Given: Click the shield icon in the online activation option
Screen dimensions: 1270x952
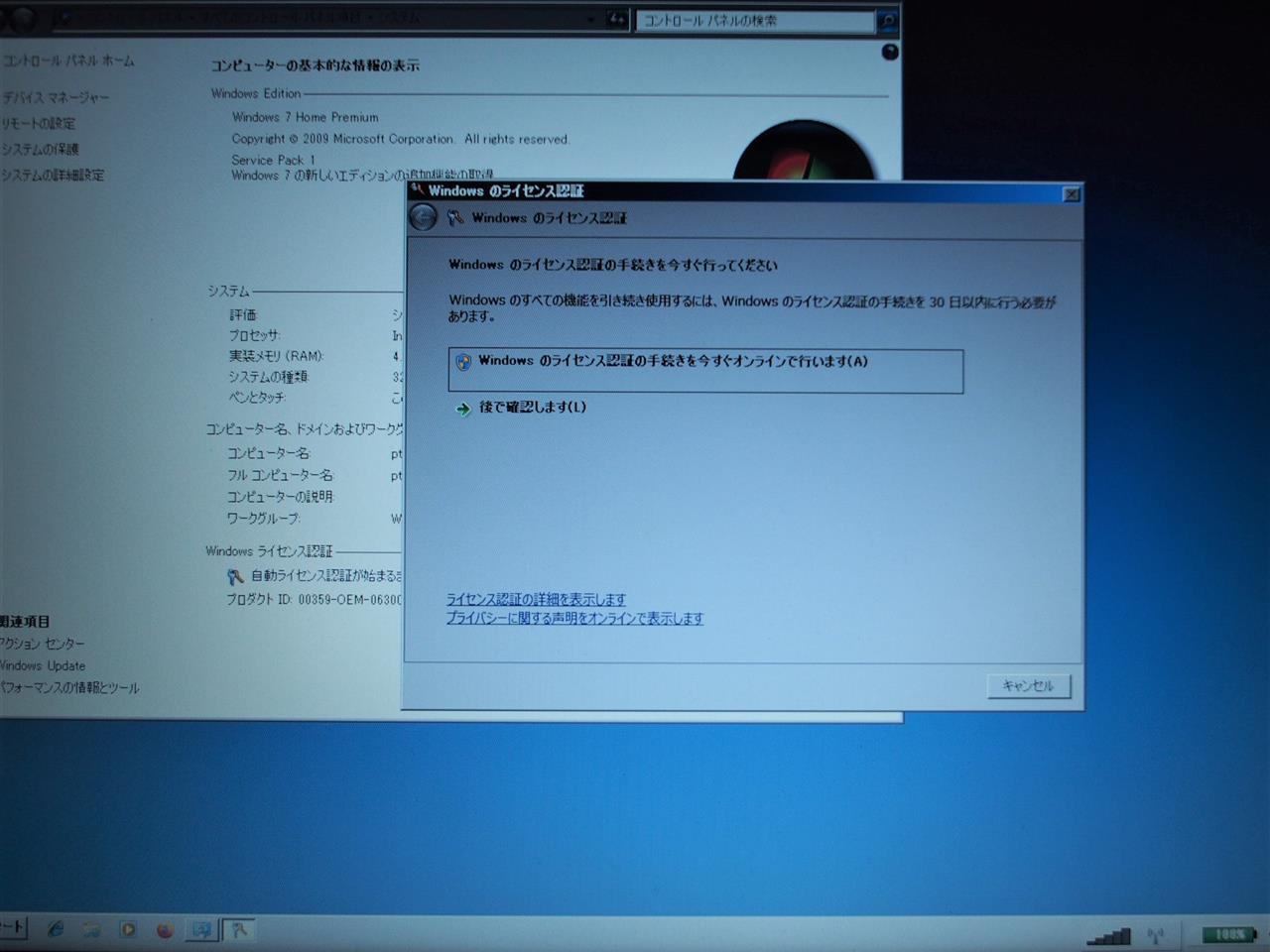Looking at the screenshot, I should pyautogui.click(x=463, y=362).
